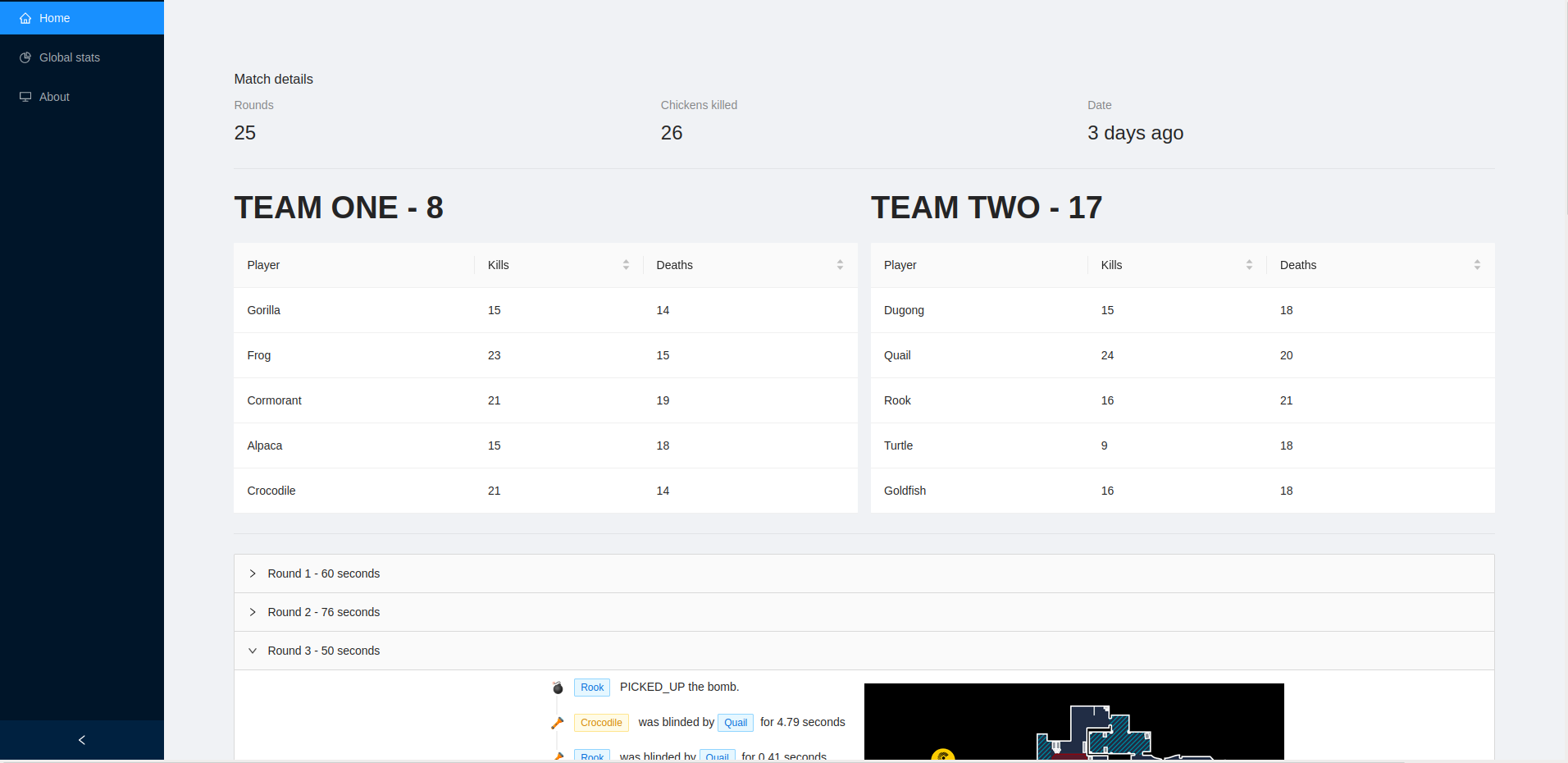Click Quail's kills value 24
Screen dimensions: 1568x763
pyautogui.click(x=1107, y=355)
